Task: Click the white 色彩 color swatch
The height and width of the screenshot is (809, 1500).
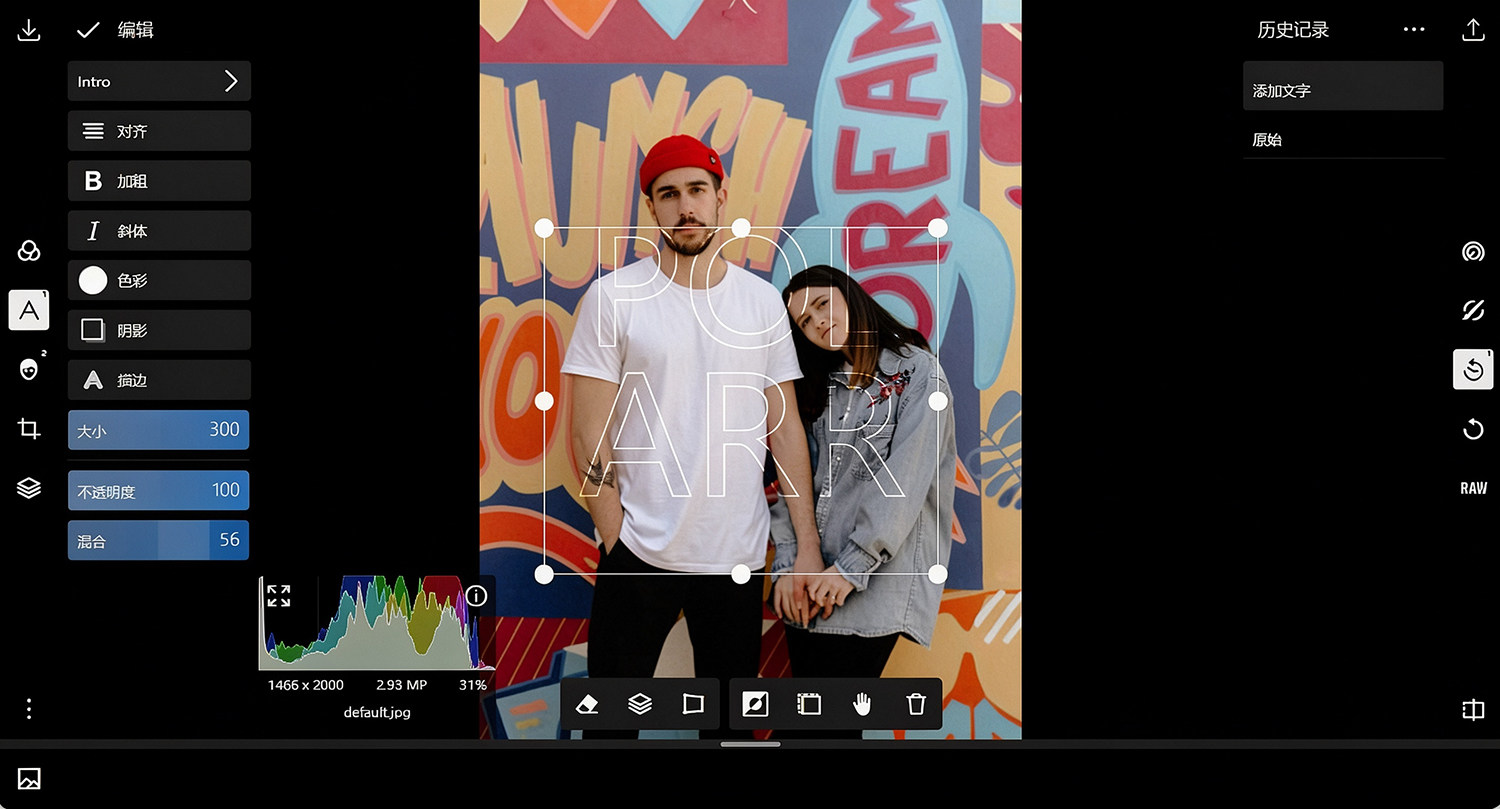Action: click(93, 281)
